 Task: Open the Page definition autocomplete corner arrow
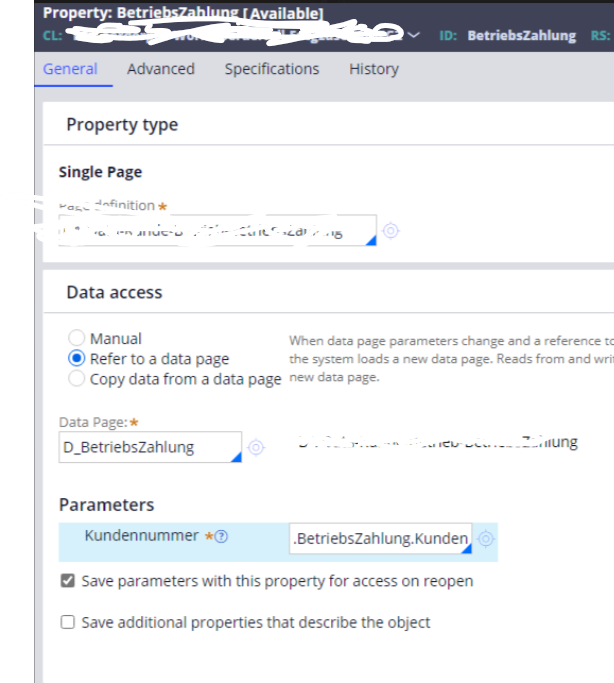(x=370, y=240)
